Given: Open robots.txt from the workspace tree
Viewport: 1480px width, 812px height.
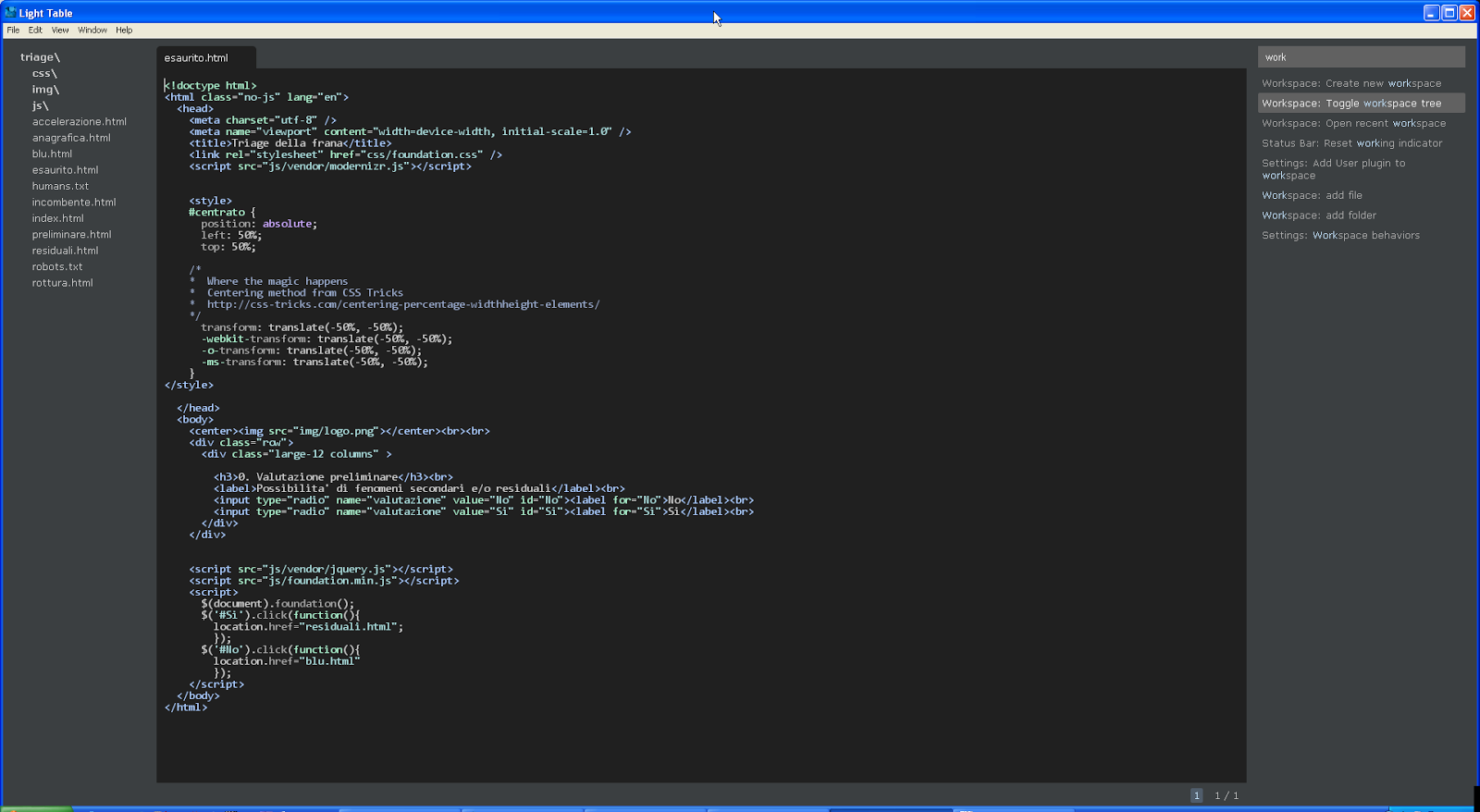Looking at the screenshot, I should (57, 266).
